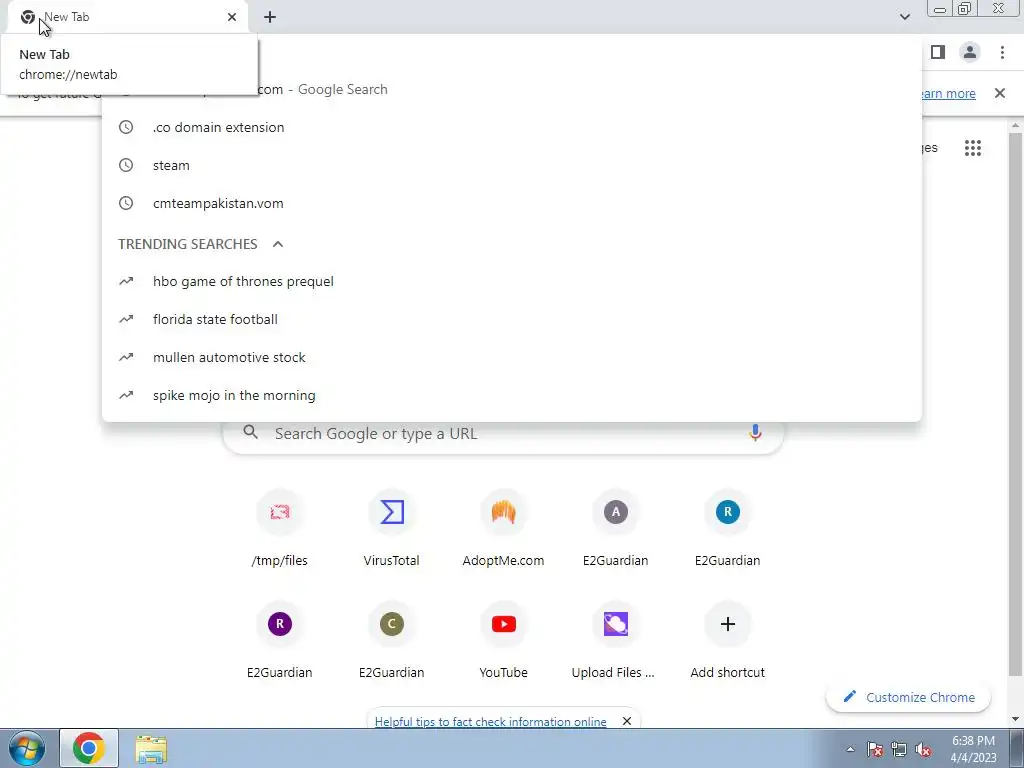This screenshot has width=1024, height=768.
Task: Select the Google Search suggestion row
Action: (x=512, y=89)
